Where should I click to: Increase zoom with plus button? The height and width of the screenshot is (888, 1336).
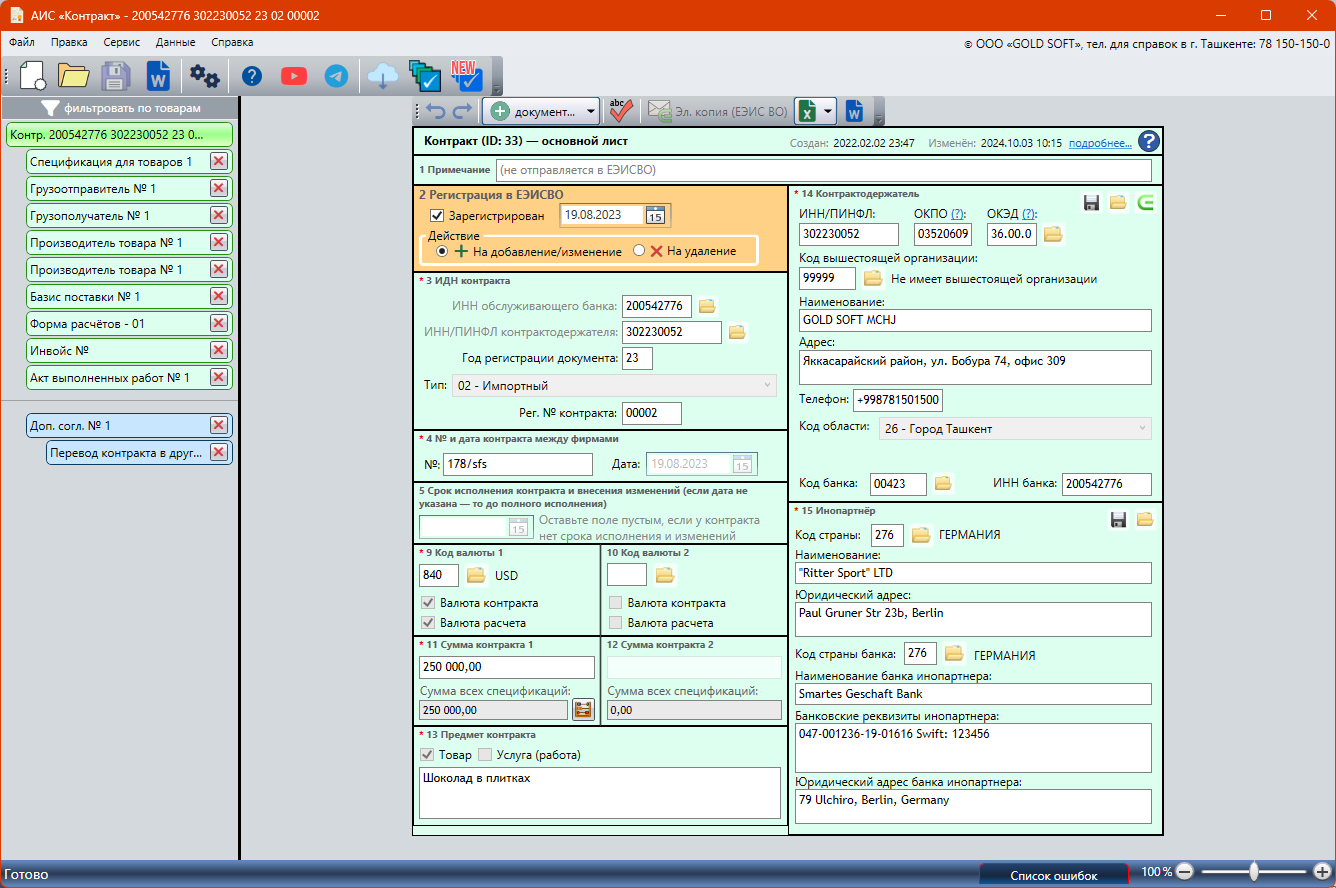click(x=1322, y=872)
